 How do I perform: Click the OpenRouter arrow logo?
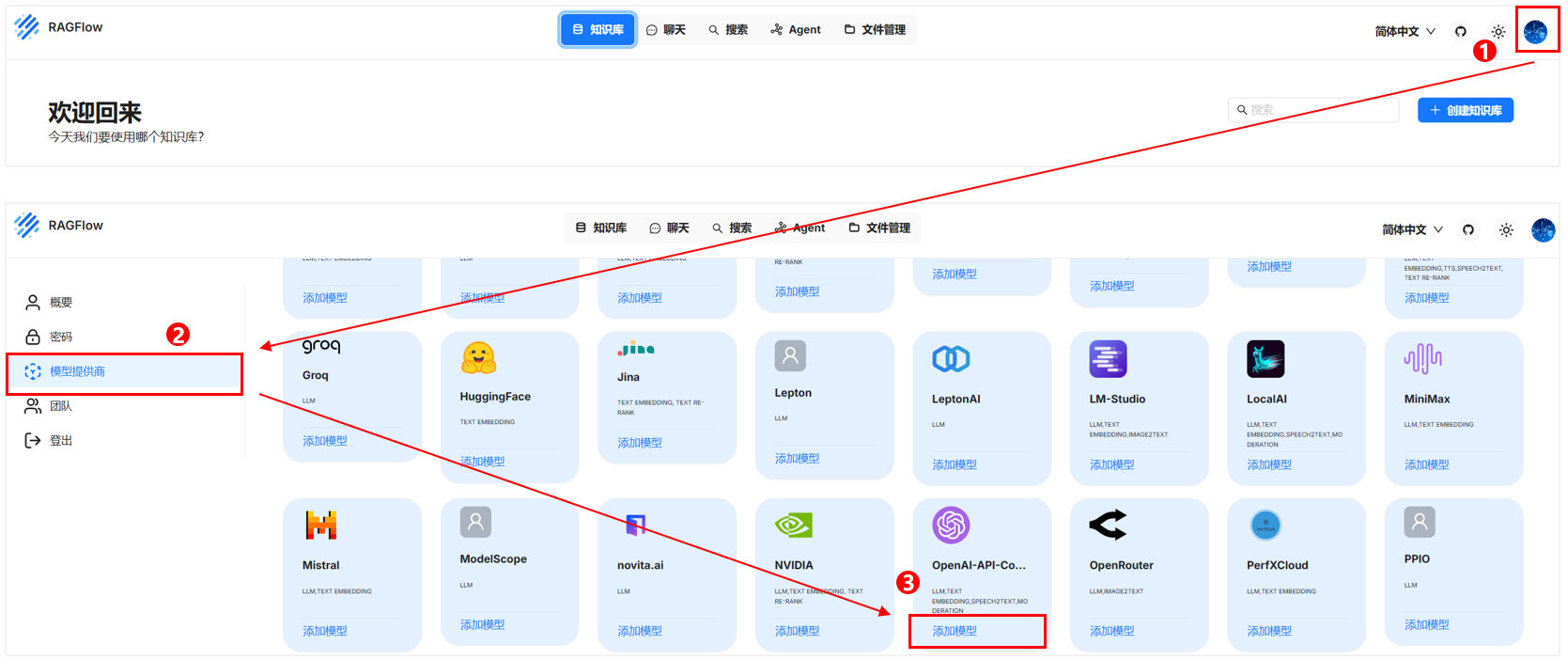click(x=1108, y=525)
